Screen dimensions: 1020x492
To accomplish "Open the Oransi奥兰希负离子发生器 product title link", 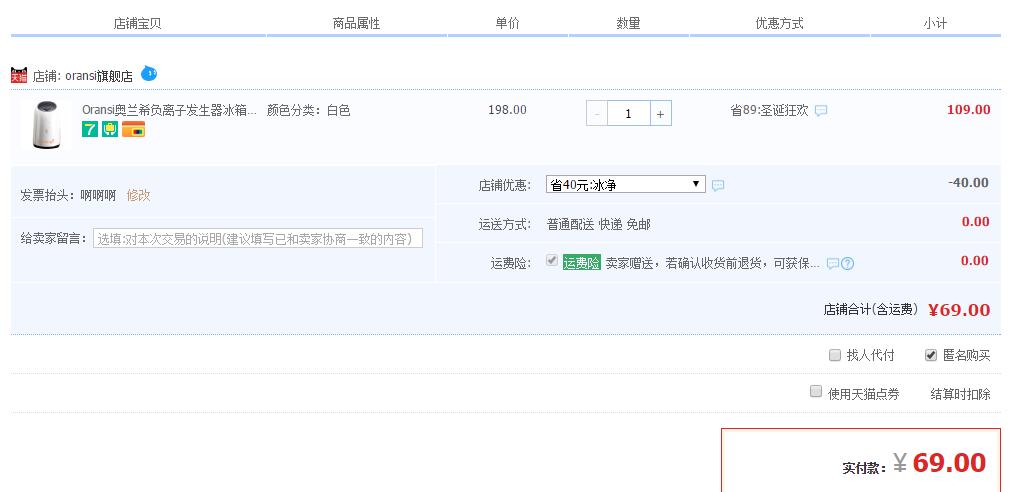I will (170, 110).
